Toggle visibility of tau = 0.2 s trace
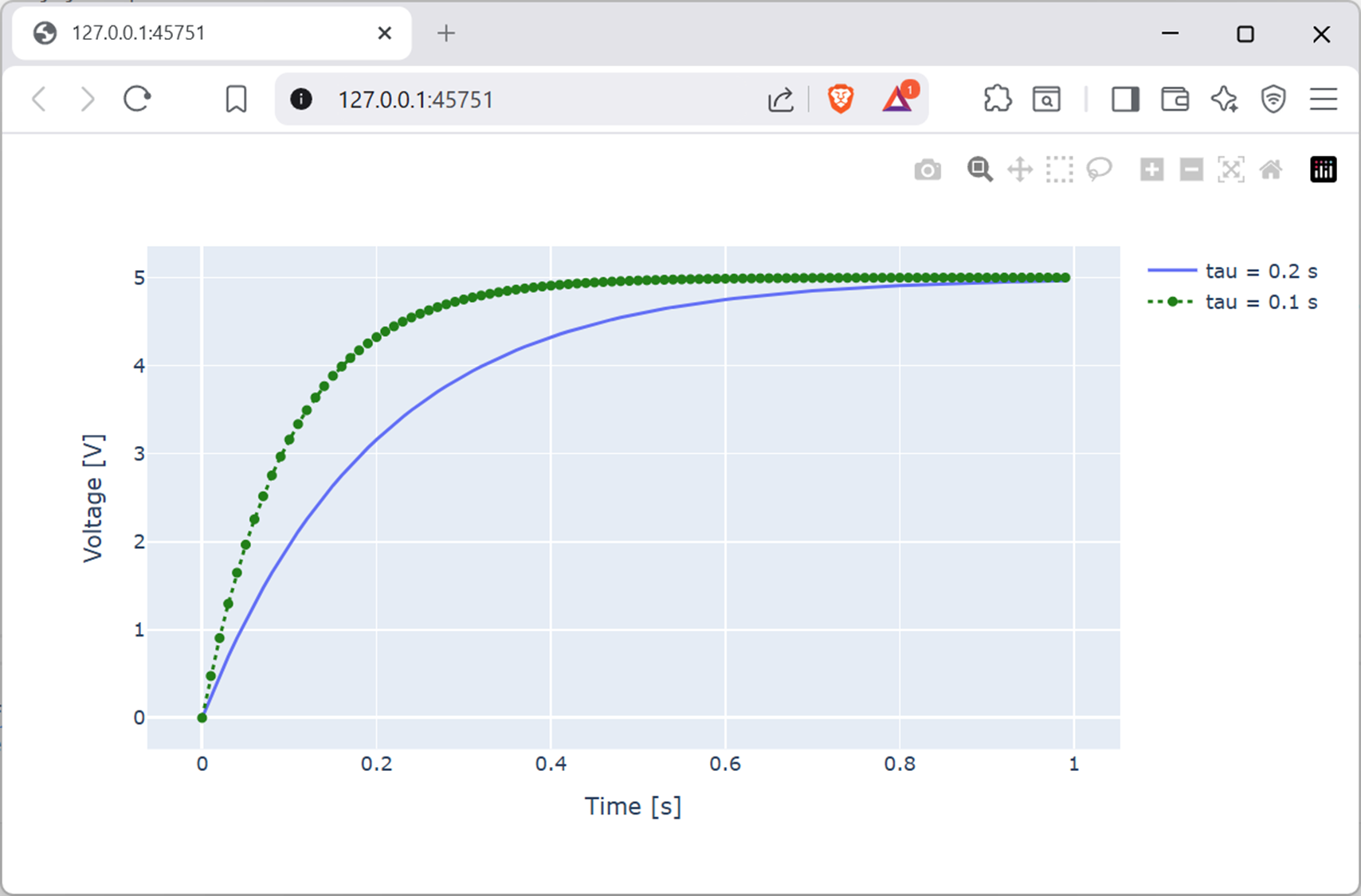This screenshot has height=896, width=1361. pyautogui.click(x=1261, y=272)
